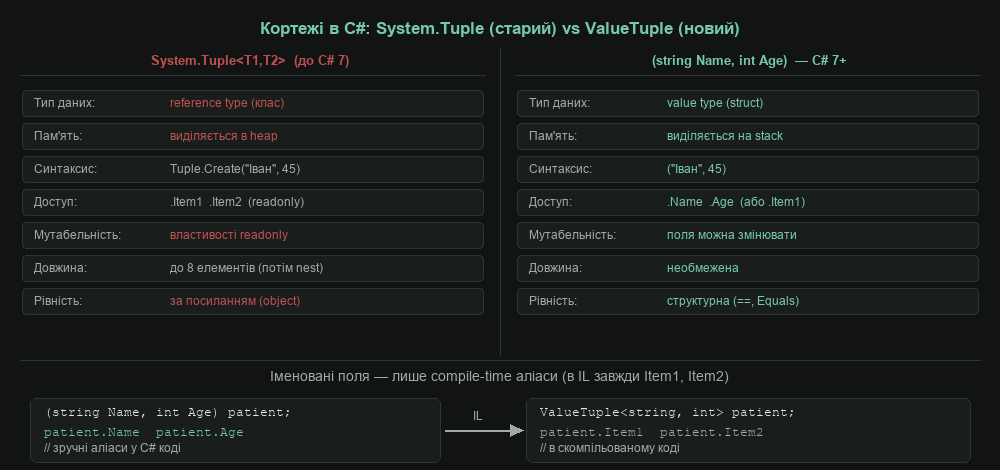The image size is (1000, 470).
Task: Select '.Item1 .Item2 (readonly)' access text
Action: [237, 202]
